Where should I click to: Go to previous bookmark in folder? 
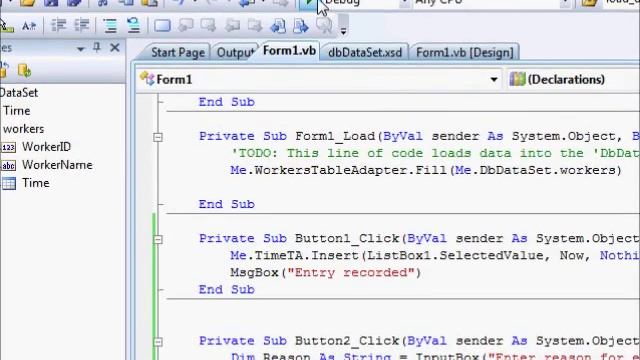click(232, 26)
